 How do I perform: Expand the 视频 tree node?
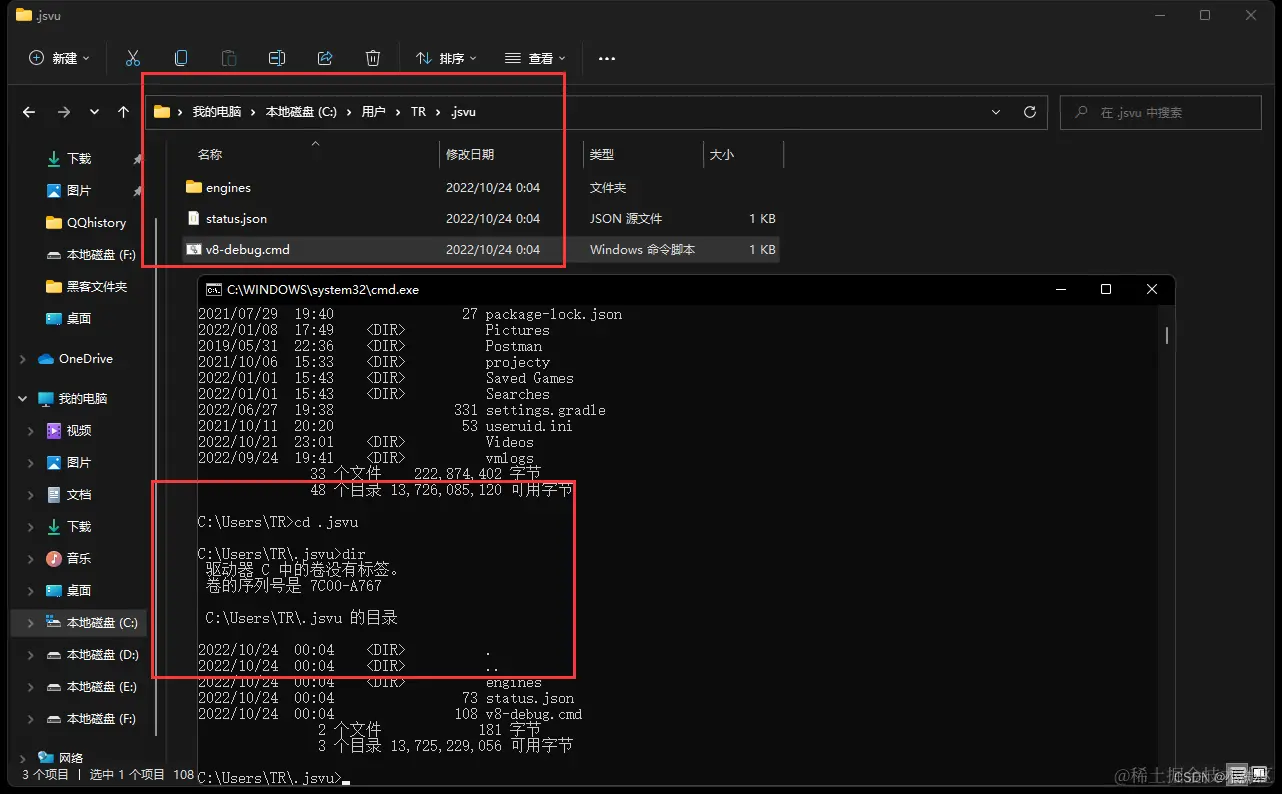pyautogui.click(x=31, y=430)
